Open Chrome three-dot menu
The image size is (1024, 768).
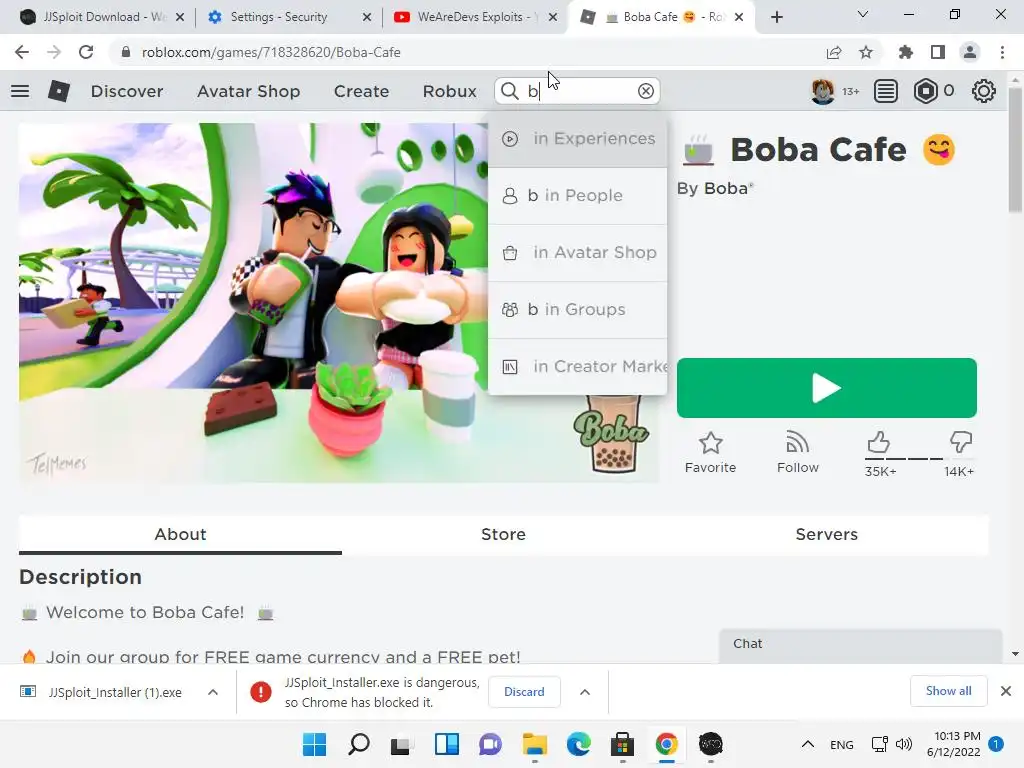pos(1002,52)
